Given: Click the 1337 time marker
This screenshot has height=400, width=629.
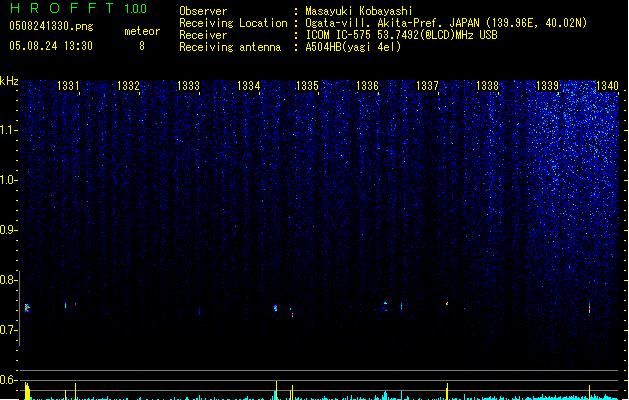Looking at the screenshot, I should 427,86.
